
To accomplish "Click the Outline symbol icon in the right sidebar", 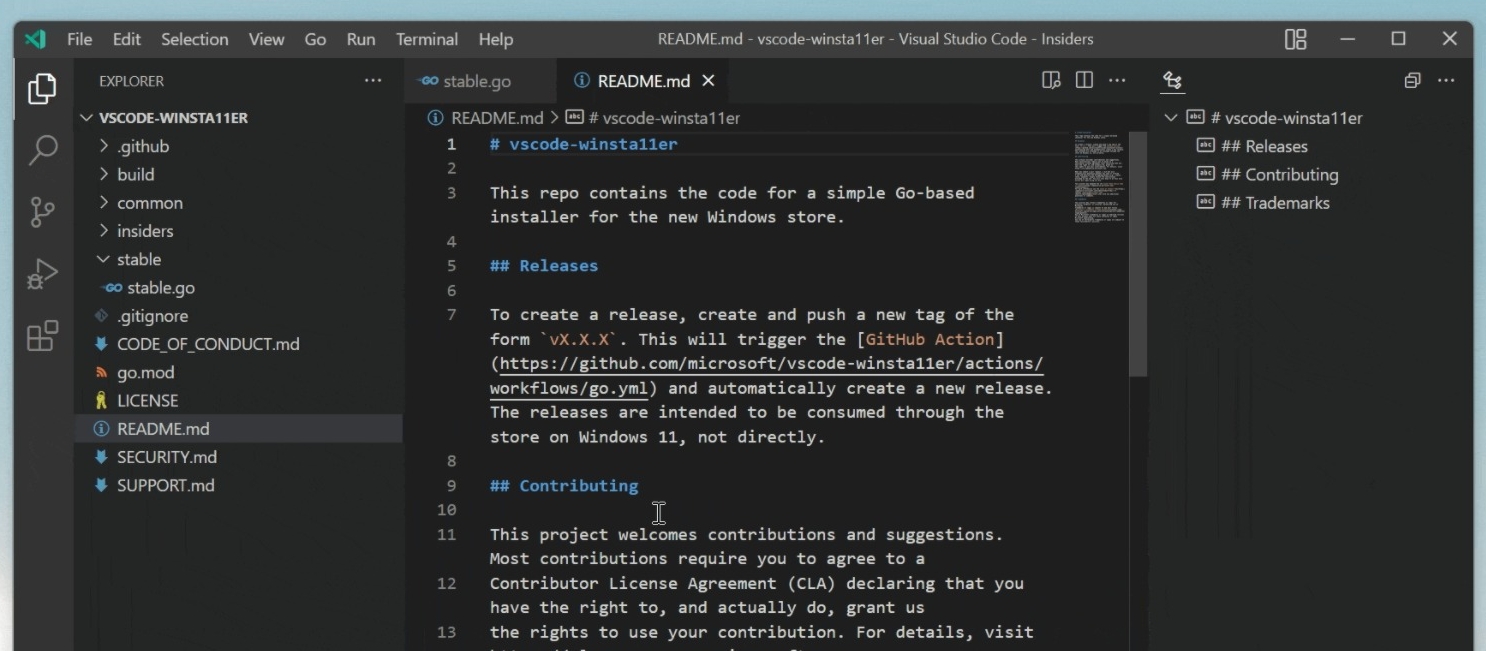I will (1172, 81).
